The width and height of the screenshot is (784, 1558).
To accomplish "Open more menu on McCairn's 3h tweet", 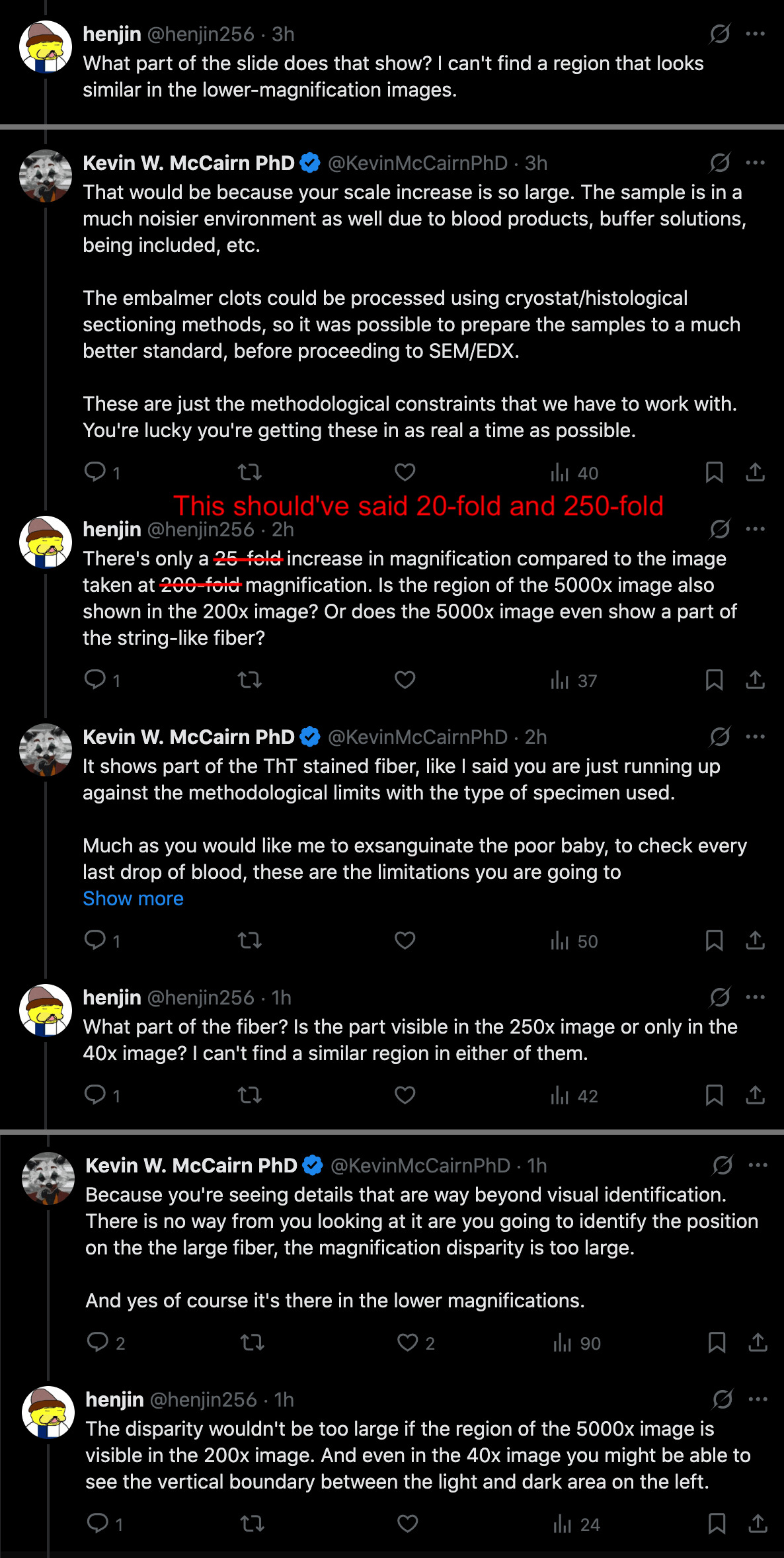I will coord(755,163).
